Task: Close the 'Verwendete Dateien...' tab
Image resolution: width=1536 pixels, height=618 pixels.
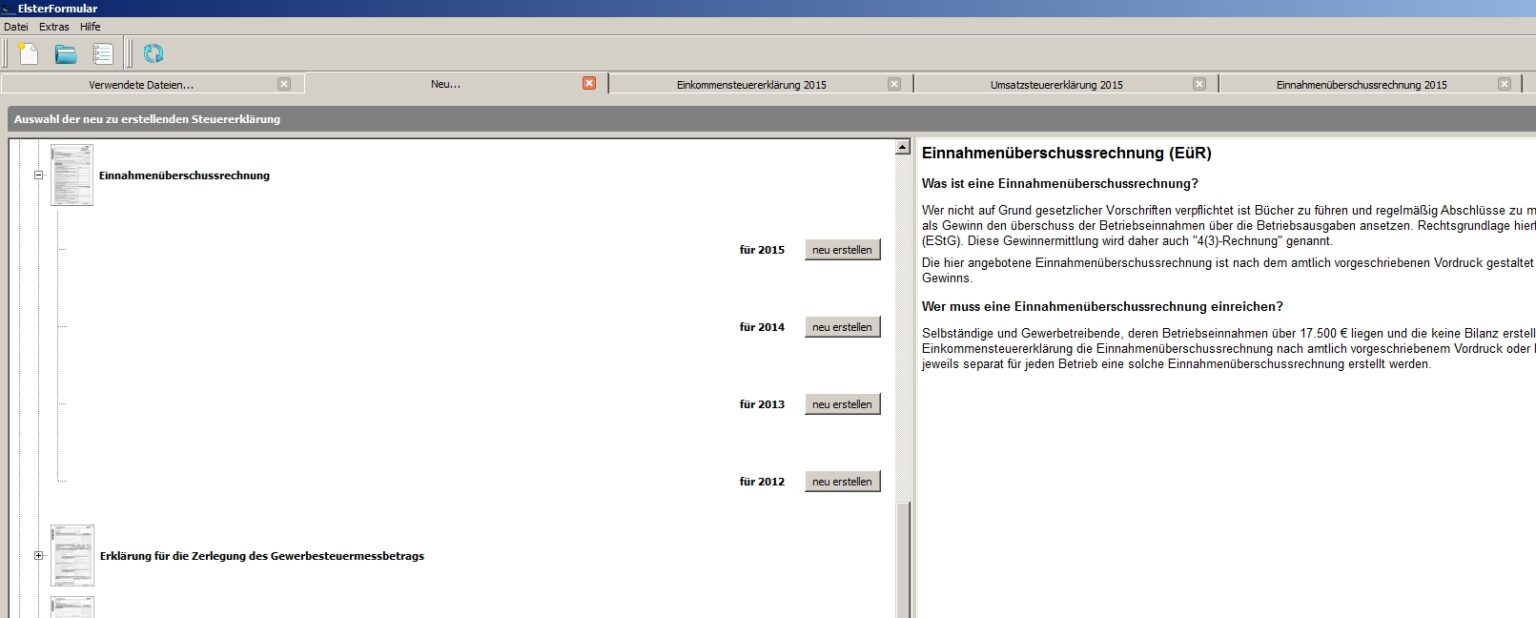Action: pyautogui.click(x=284, y=84)
